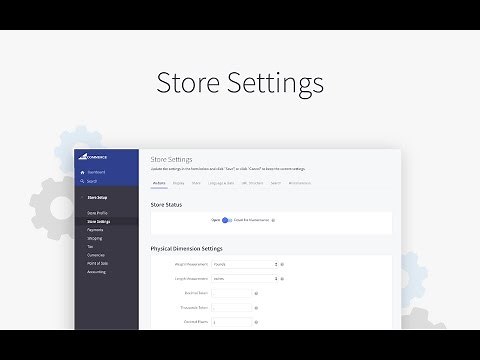Image resolution: width=480 pixels, height=360 pixels.
Task: Open the Miscellaneous tab
Action: point(300,183)
